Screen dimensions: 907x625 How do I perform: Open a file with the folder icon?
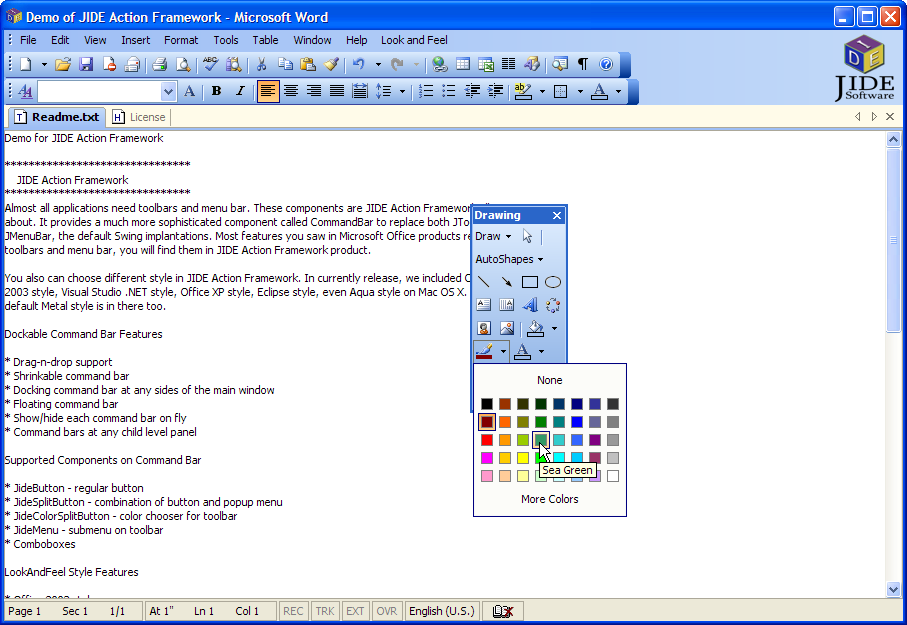(x=63, y=64)
